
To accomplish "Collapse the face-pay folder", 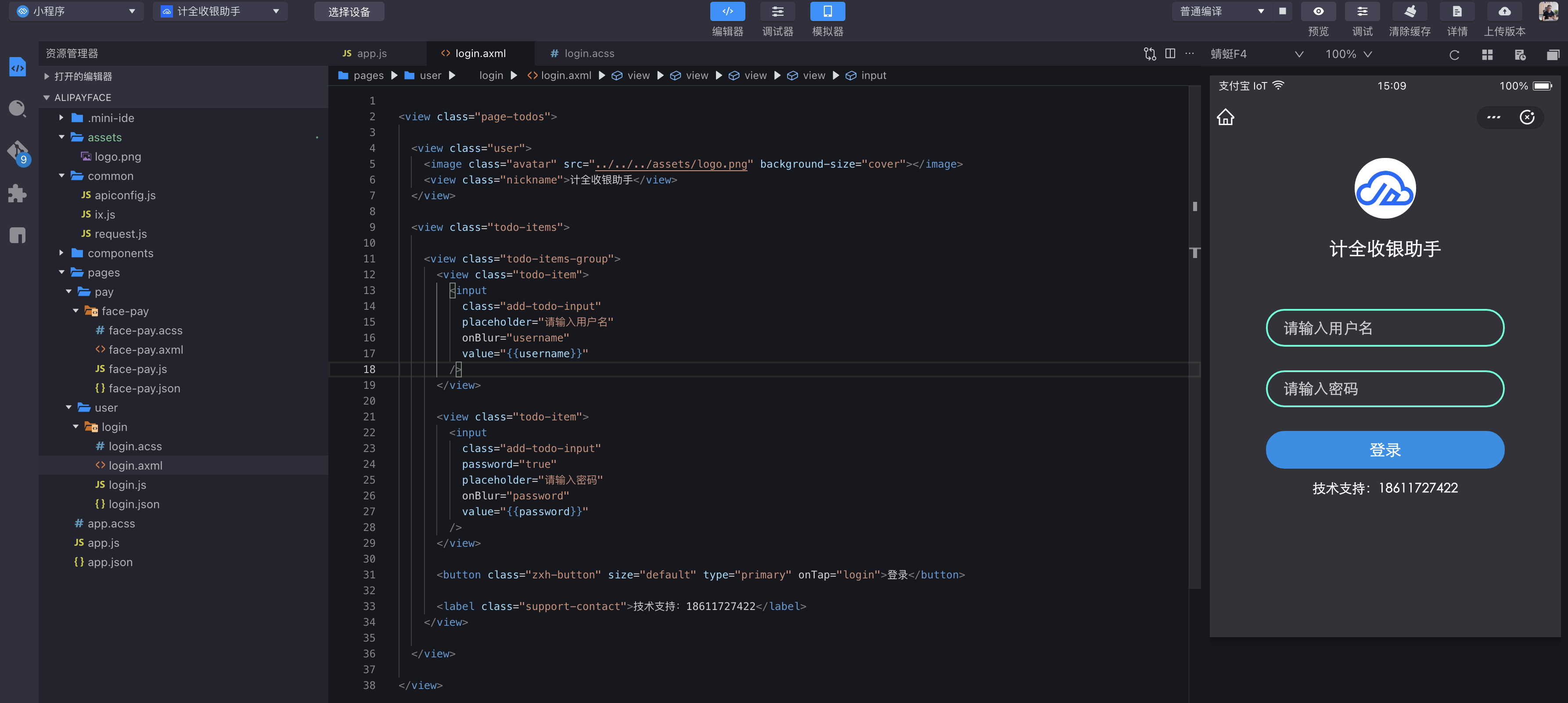I will (125, 311).
